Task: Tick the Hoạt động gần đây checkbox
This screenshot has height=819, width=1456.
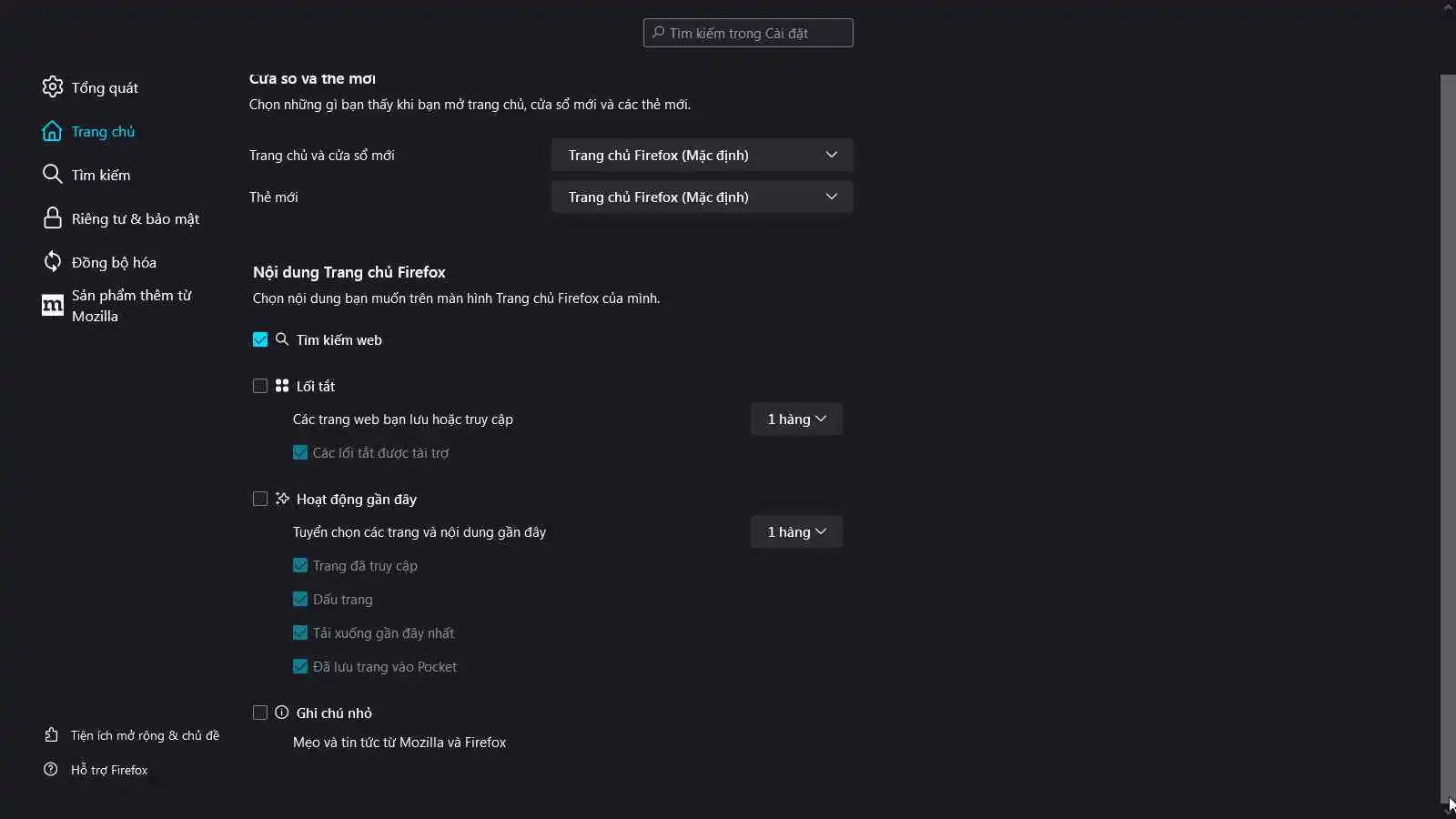Action: [x=260, y=499]
